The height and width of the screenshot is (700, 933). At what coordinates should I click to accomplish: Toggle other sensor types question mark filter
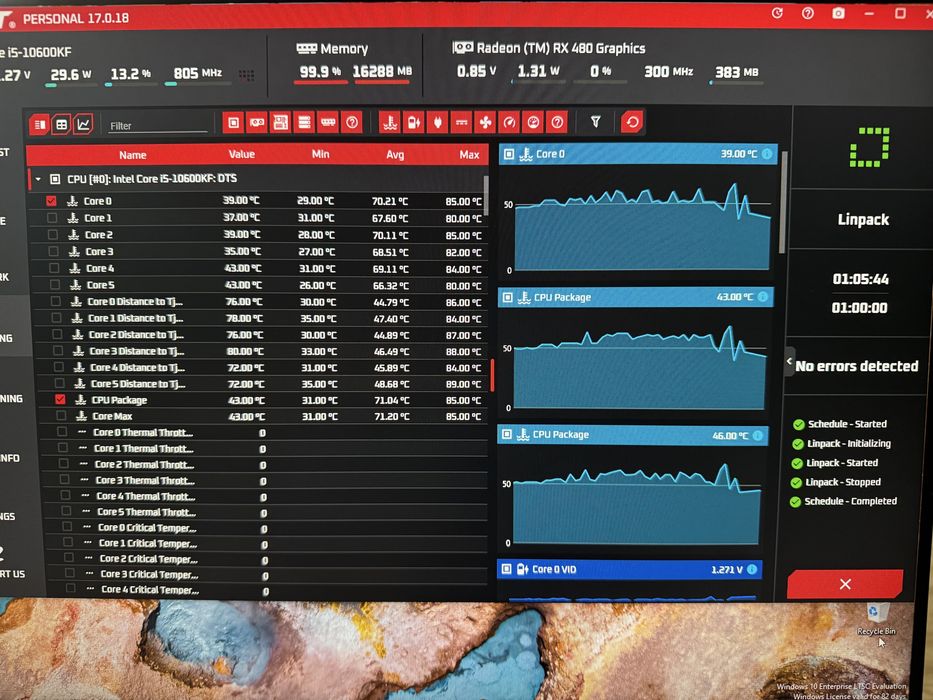(x=557, y=123)
